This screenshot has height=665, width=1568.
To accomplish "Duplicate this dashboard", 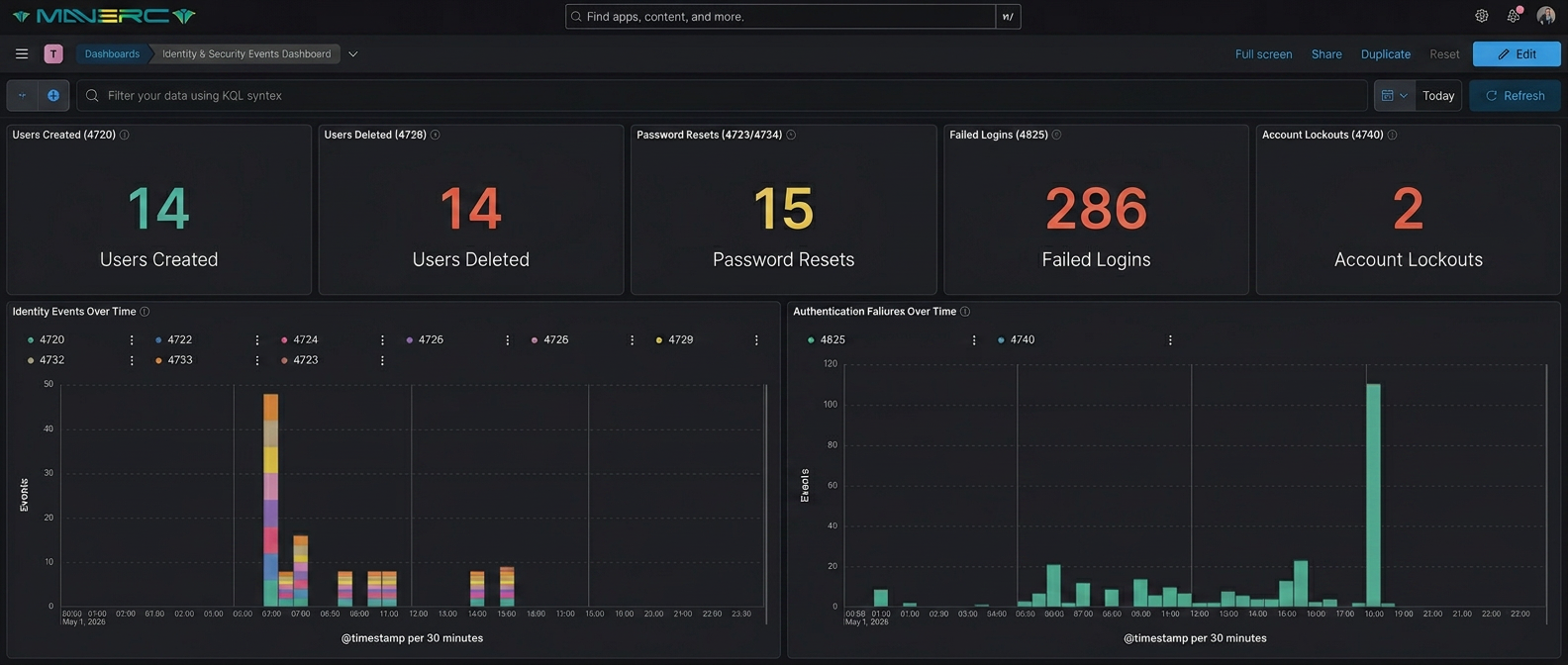I will point(1386,54).
